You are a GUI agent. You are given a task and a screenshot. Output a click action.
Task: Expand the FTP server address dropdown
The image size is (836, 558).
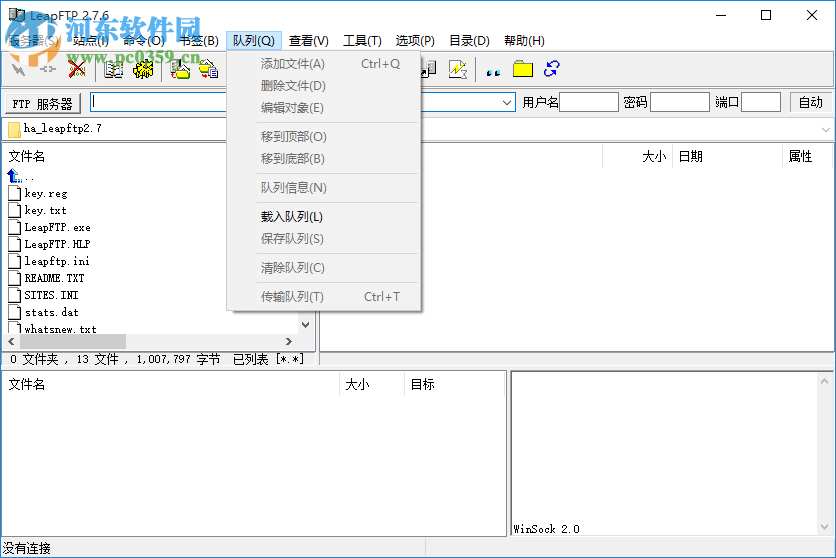coord(507,102)
